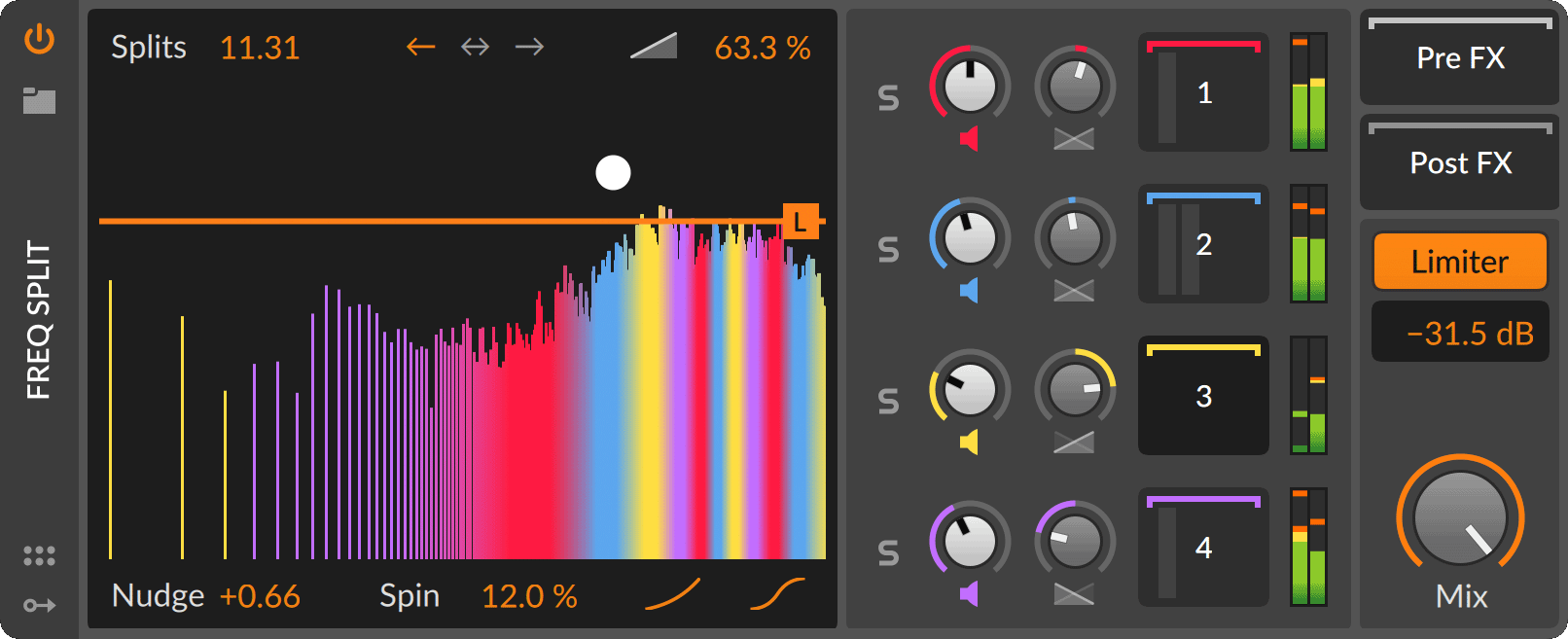Open the preset folder browser icon

click(x=39, y=100)
